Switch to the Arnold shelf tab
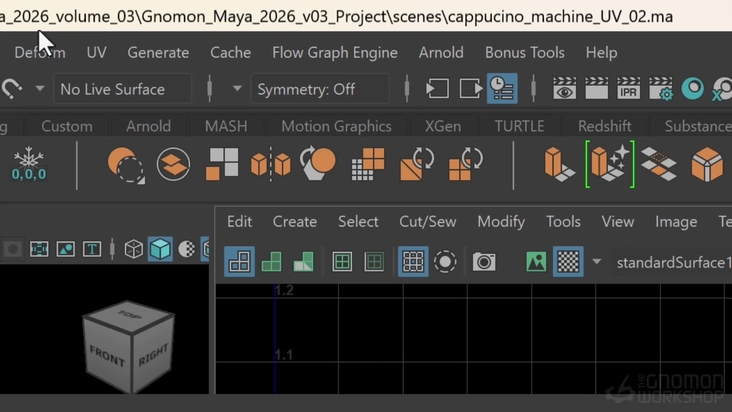Screen dimensions: 732x412 [148, 126]
